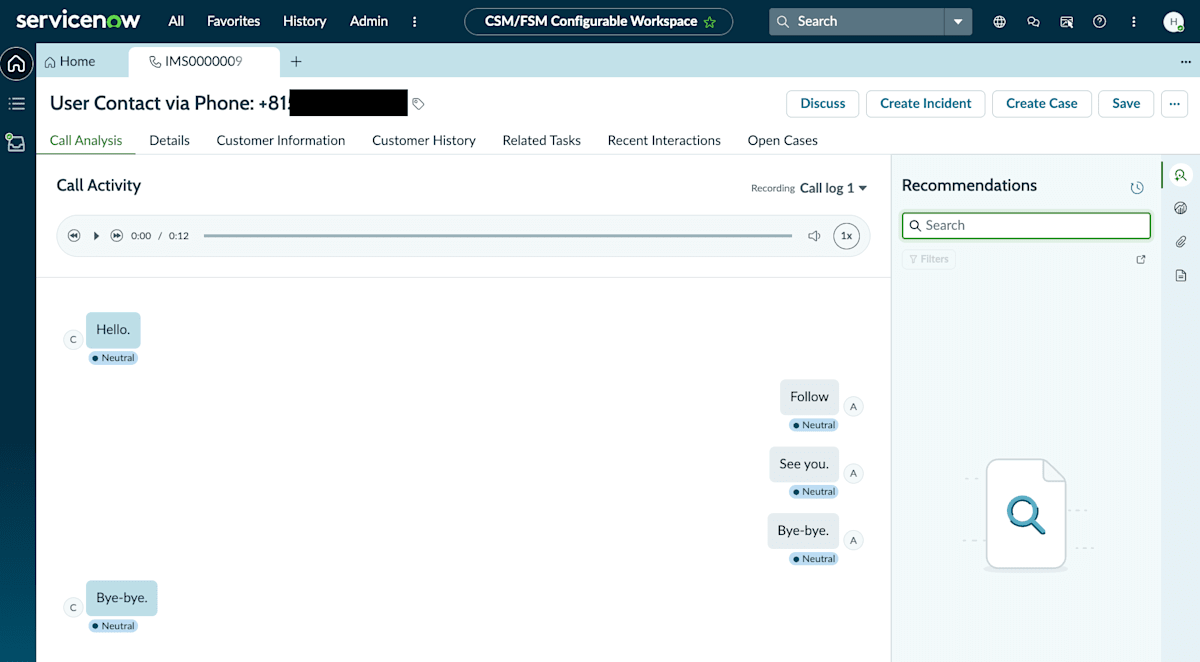Image resolution: width=1200 pixels, height=662 pixels.
Task: Add a new workspace tab with plus
Action: 296,61
